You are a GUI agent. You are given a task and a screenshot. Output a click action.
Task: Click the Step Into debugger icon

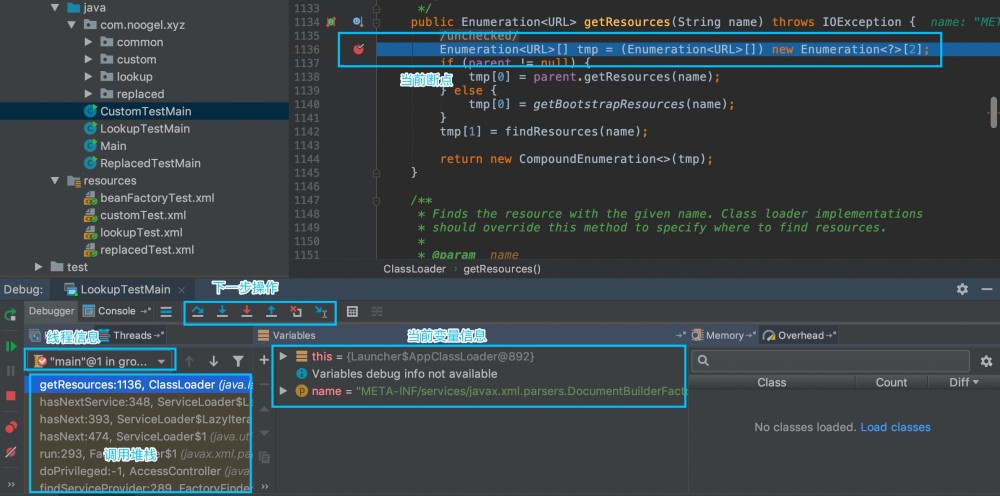(223, 312)
